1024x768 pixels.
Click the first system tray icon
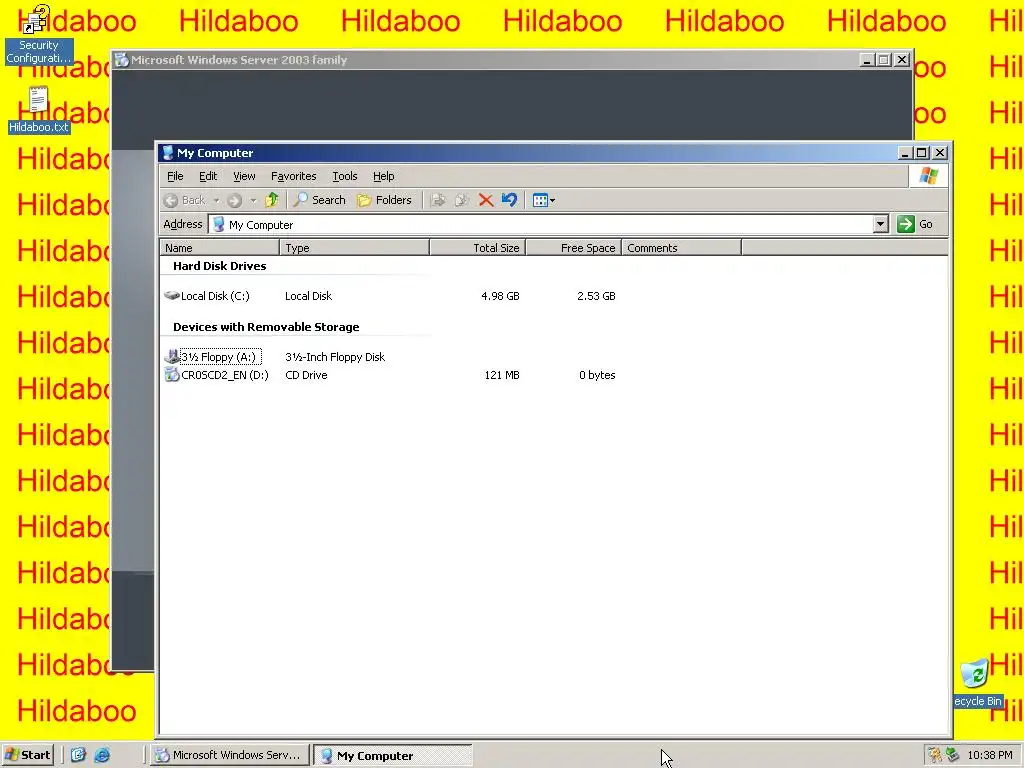click(x=936, y=755)
